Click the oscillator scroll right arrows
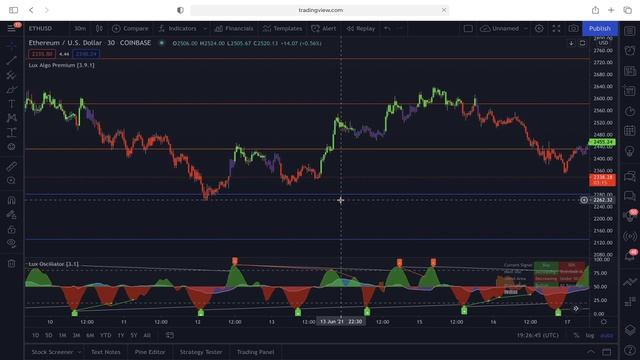Viewport: 640px width, 360px height. pyautogui.click(x=576, y=309)
